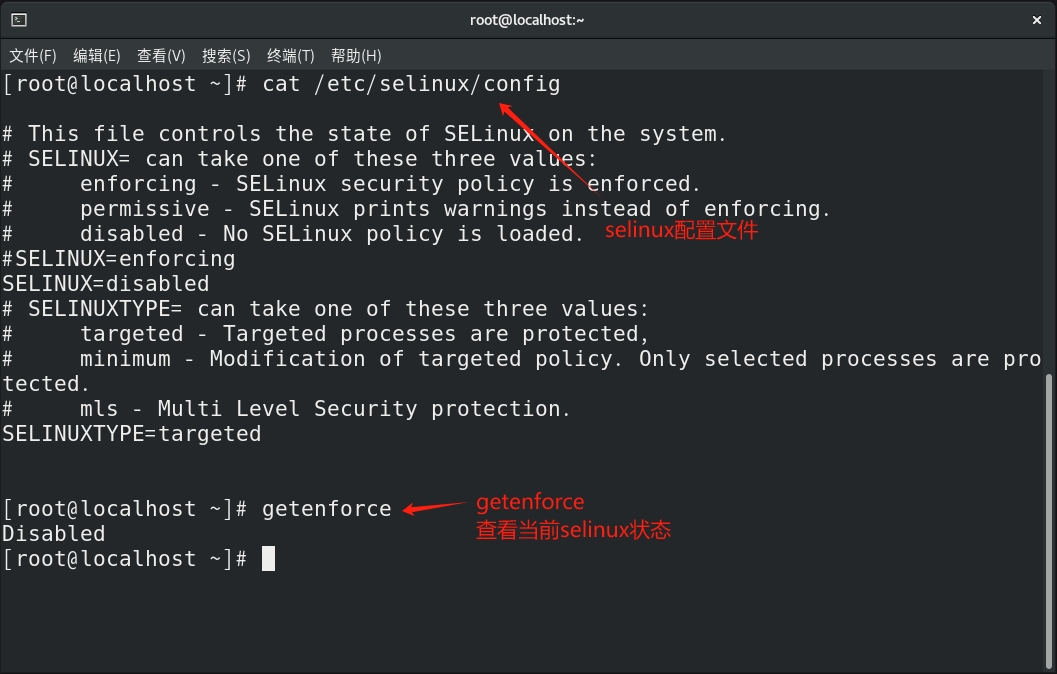Open the 终端(T) menu

point(291,56)
